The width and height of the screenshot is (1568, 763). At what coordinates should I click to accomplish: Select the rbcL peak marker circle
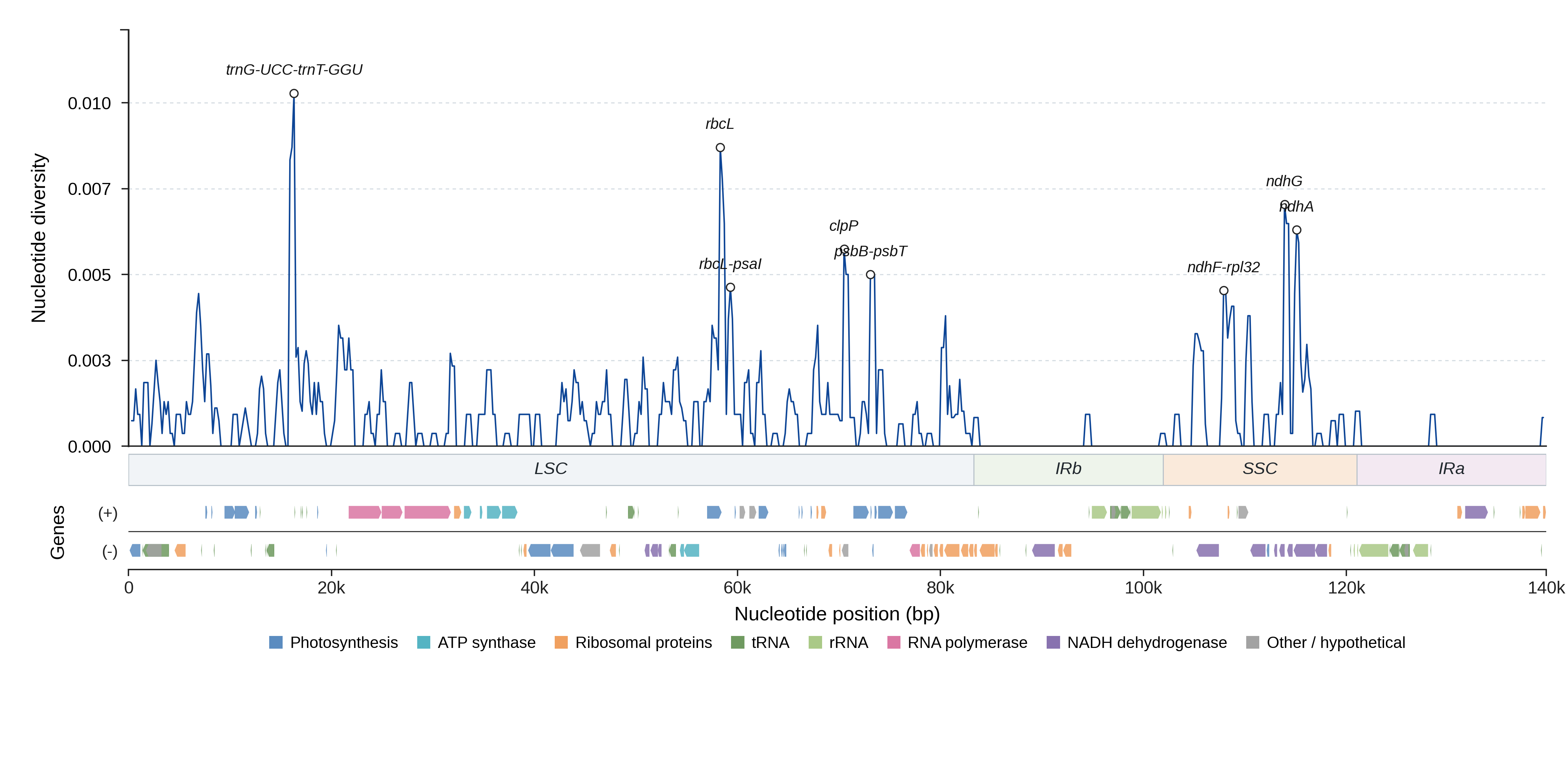(720, 148)
